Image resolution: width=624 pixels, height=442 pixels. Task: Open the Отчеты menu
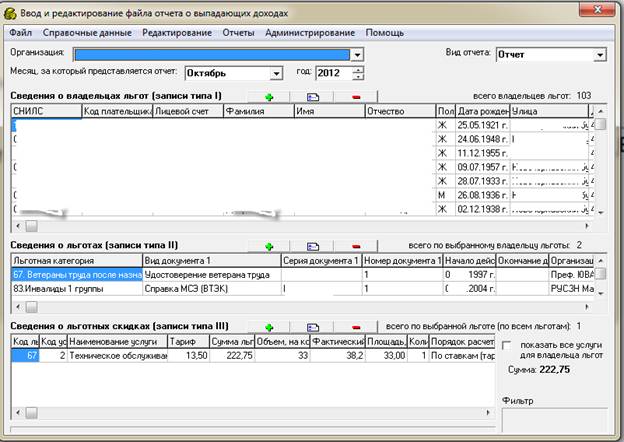click(x=238, y=33)
